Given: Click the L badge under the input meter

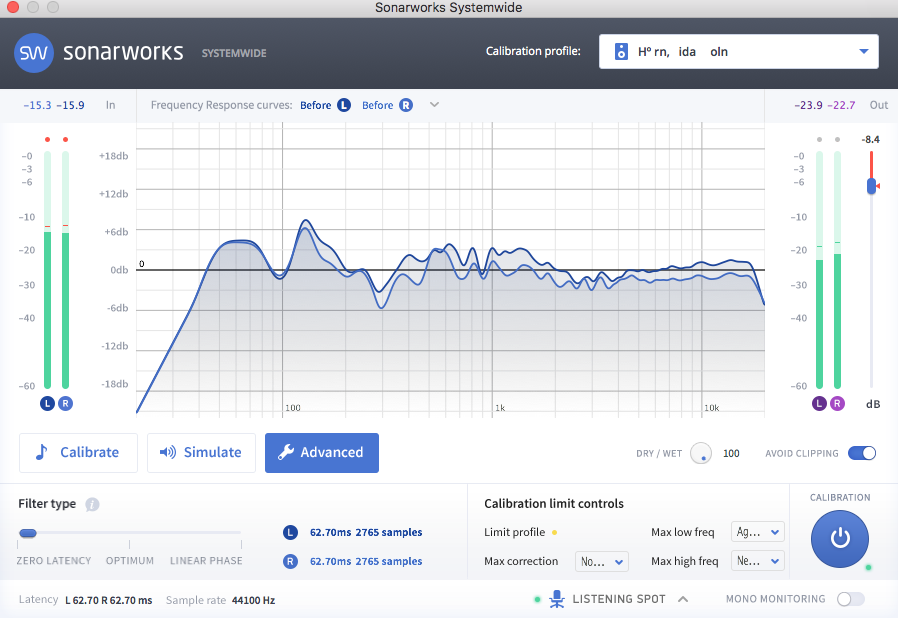Looking at the screenshot, I should coord(48,403).
